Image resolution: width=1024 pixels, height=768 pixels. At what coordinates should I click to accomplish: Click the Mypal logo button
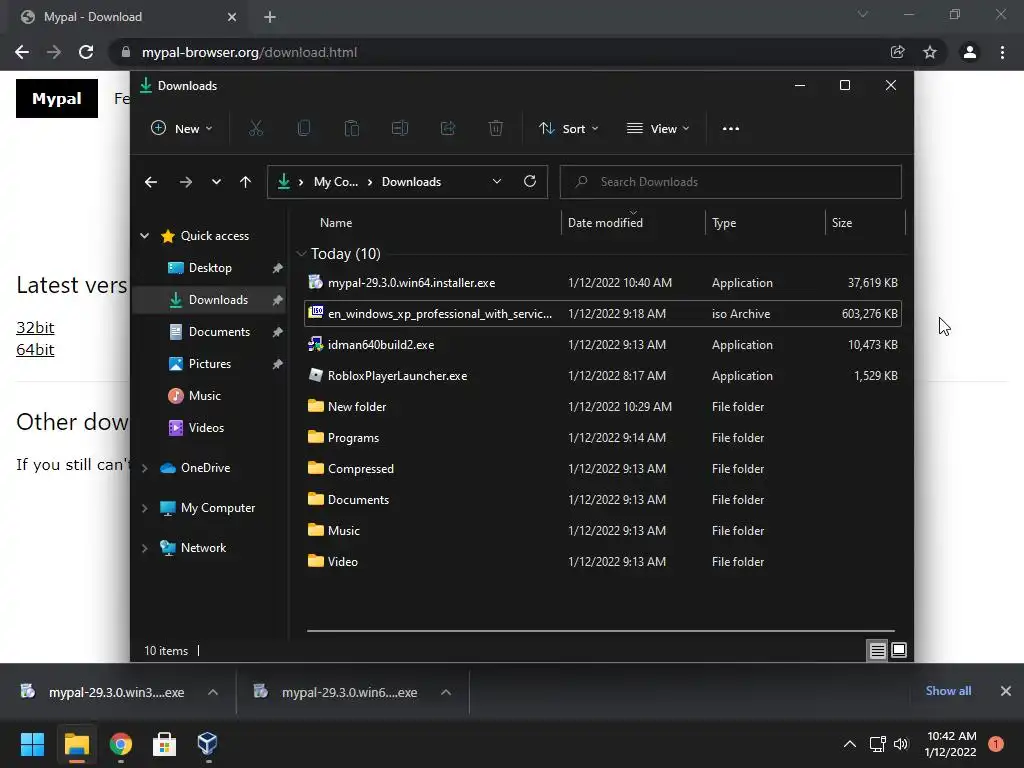tap(57, 99)
